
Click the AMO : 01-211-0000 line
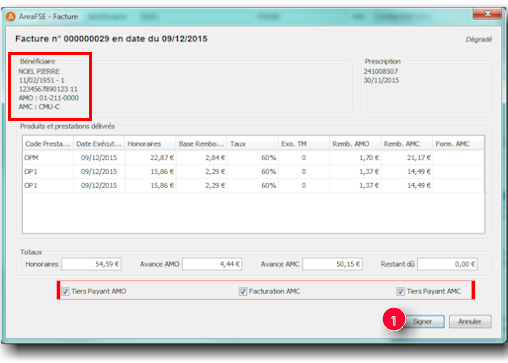(49, 98)
